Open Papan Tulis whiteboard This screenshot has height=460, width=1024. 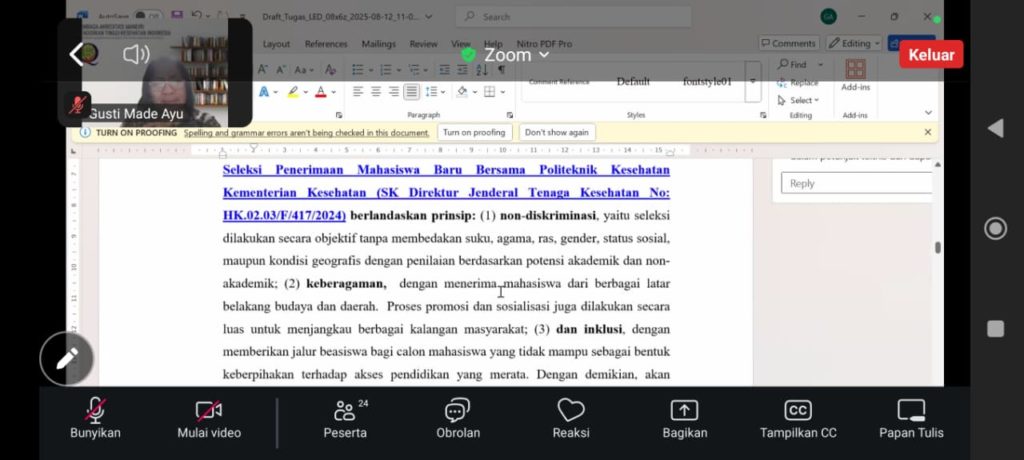[x=911, y=419]
